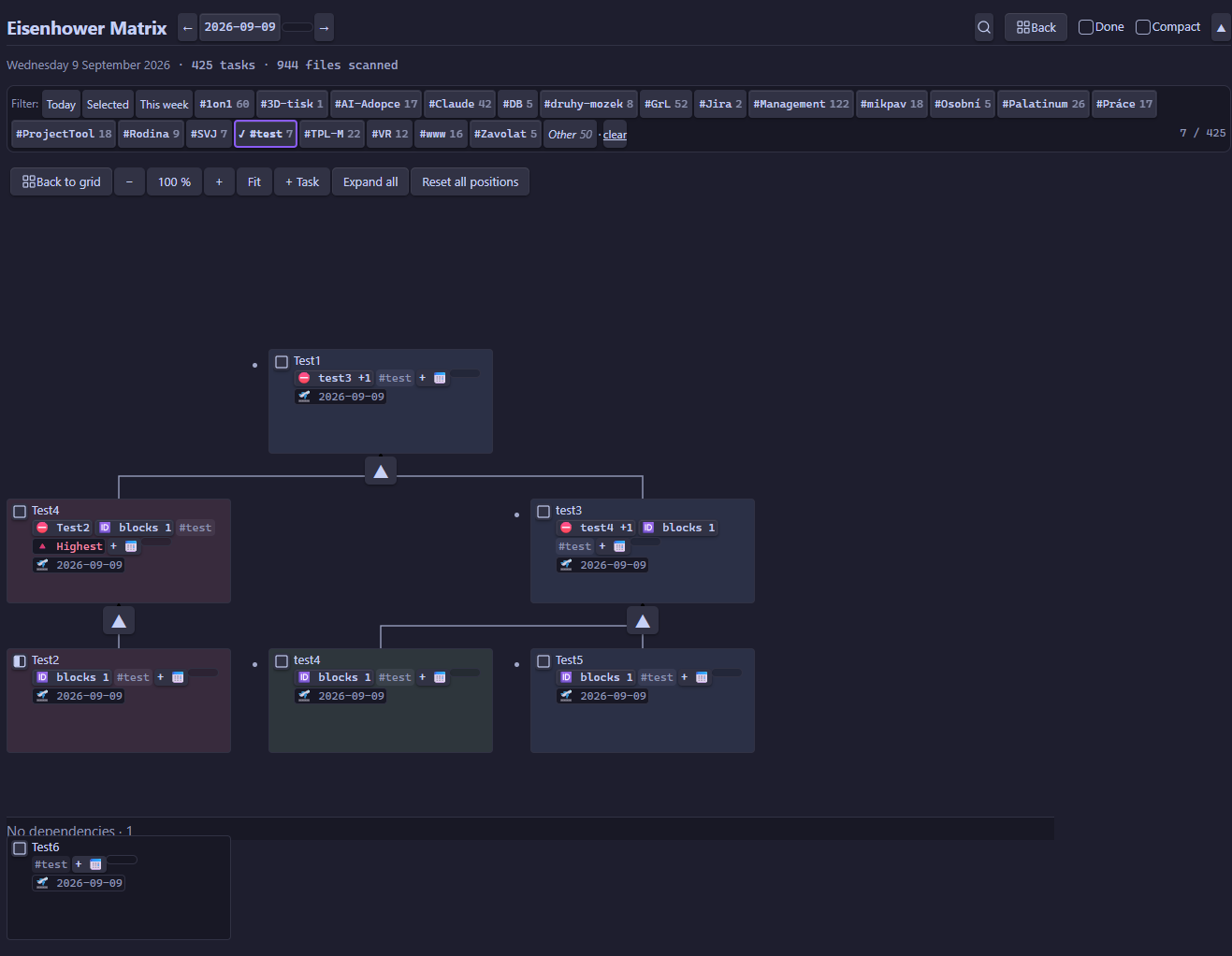Viewport: 1232px width, 956px height.
Task: Click Highest priority chip in Test4 card
Action: click(x=69, y=546)
